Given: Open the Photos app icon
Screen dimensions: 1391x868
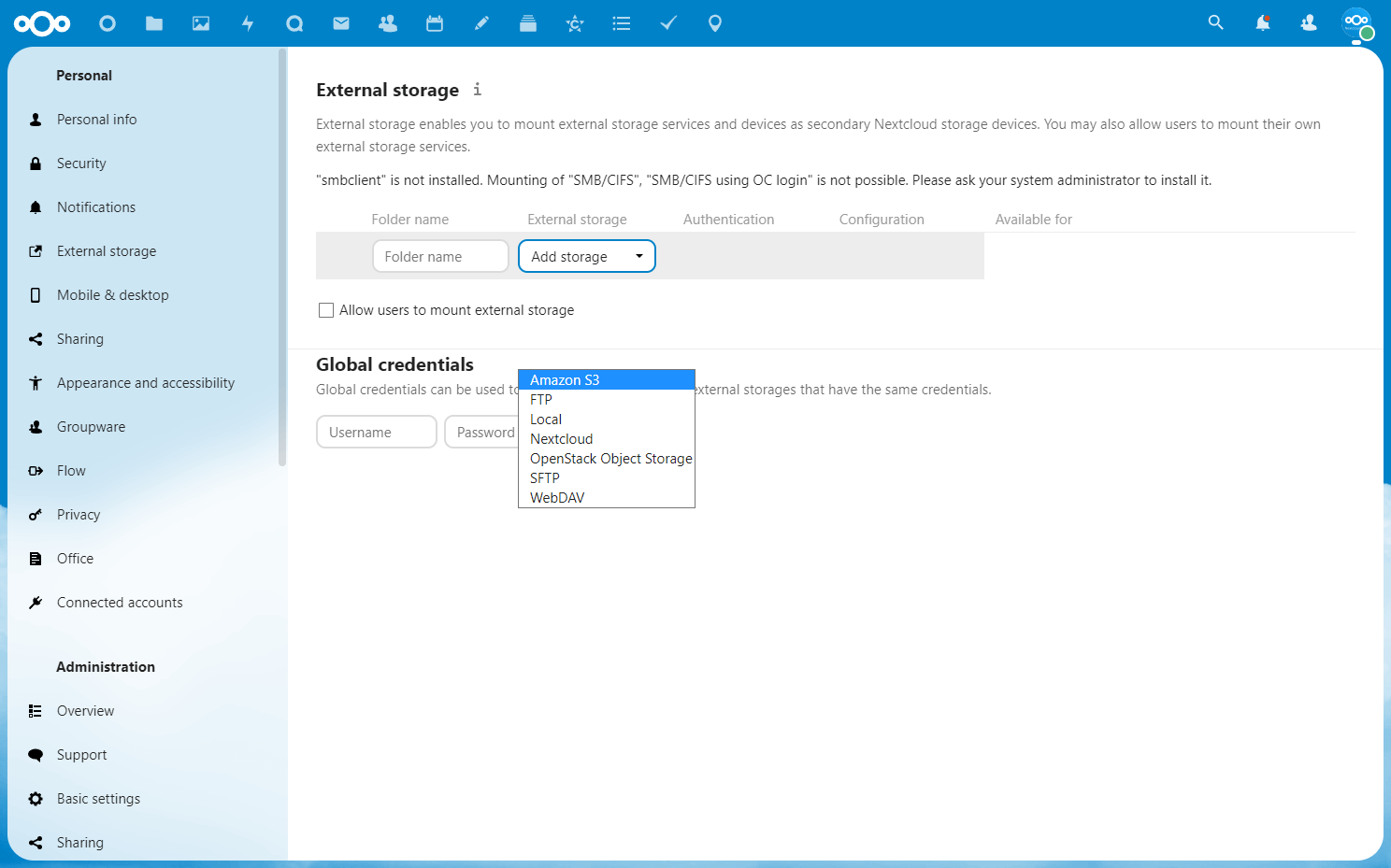Looking at the screenshot, I should (201, 23).
